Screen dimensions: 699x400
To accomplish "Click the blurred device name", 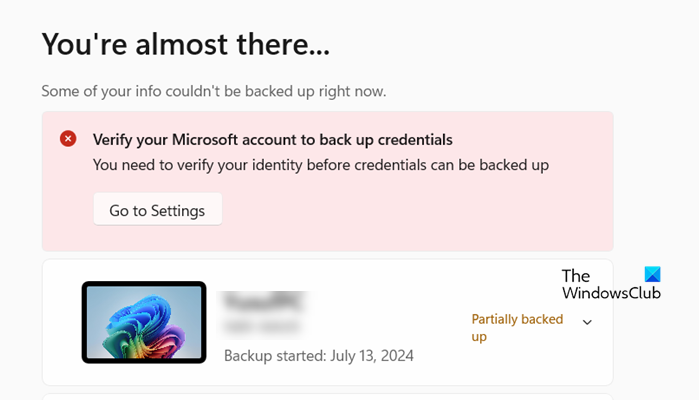I will pyautogui.click(x=263, y=301).
